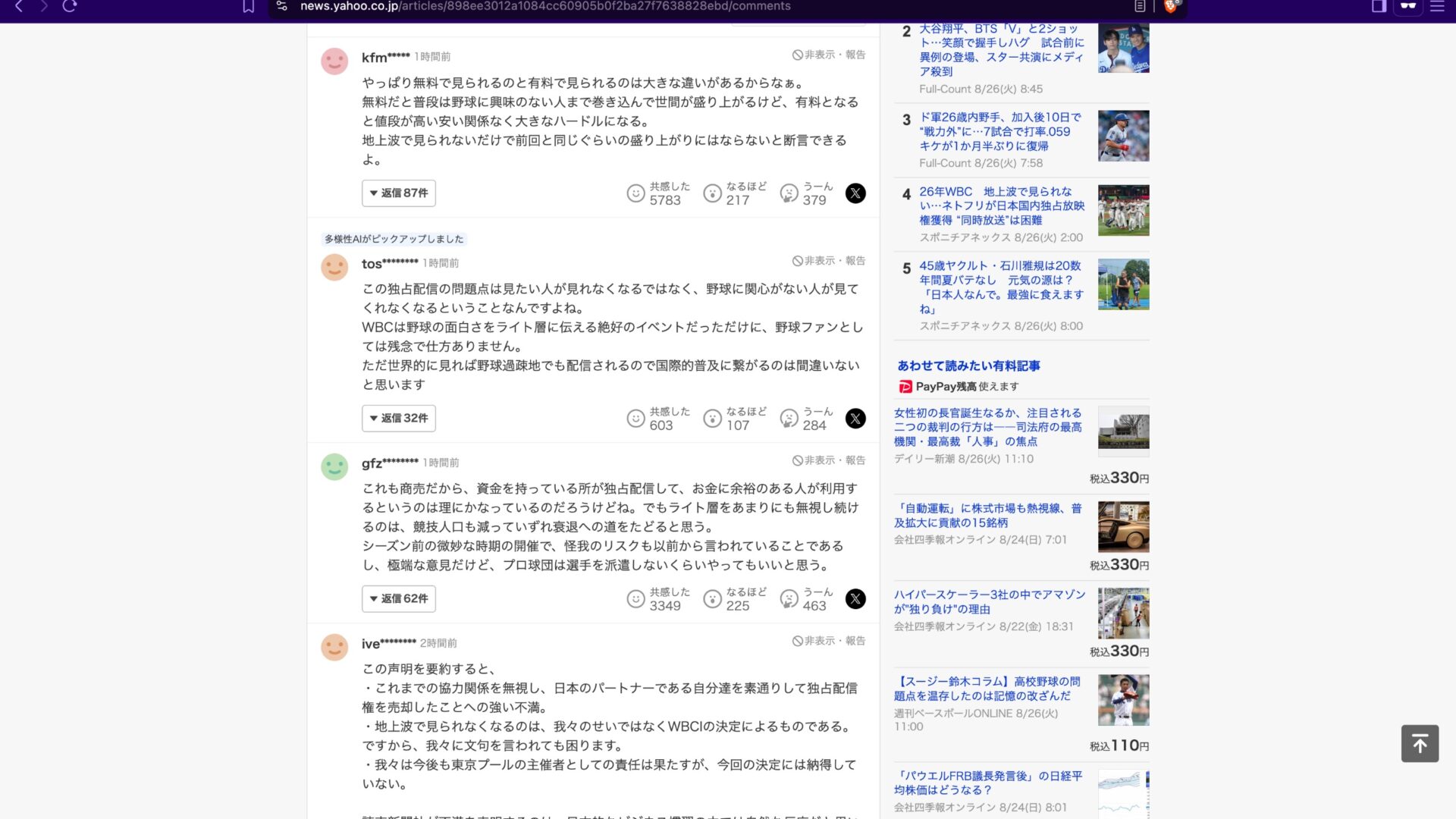The image size is (1456, 819).
Task: Click 非表示・報告 on ive's comment
Action: (x=829, y=641)
